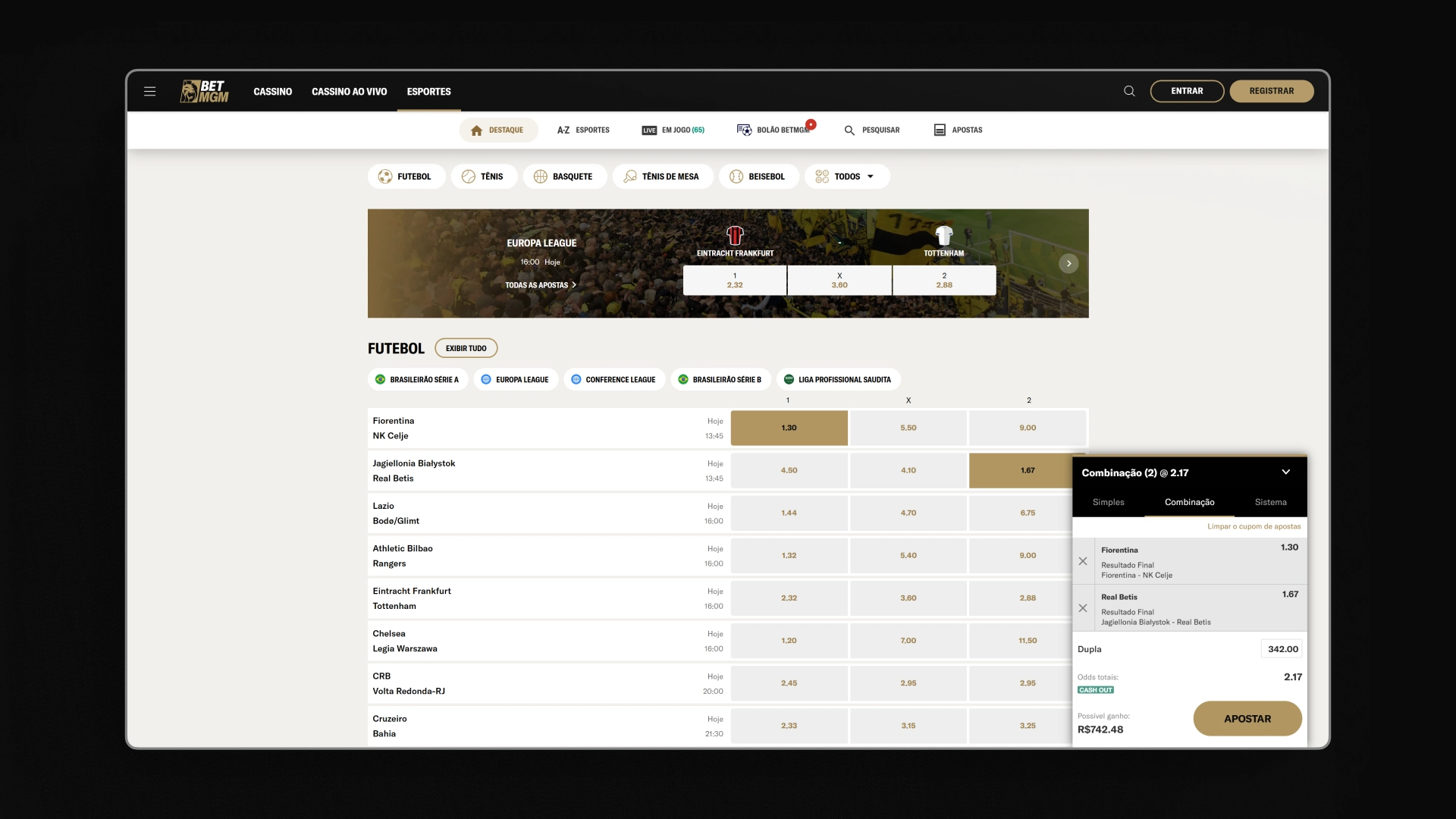
Task: Open Cruzeiro vs Bahia match row
Action: coord(548,726)
